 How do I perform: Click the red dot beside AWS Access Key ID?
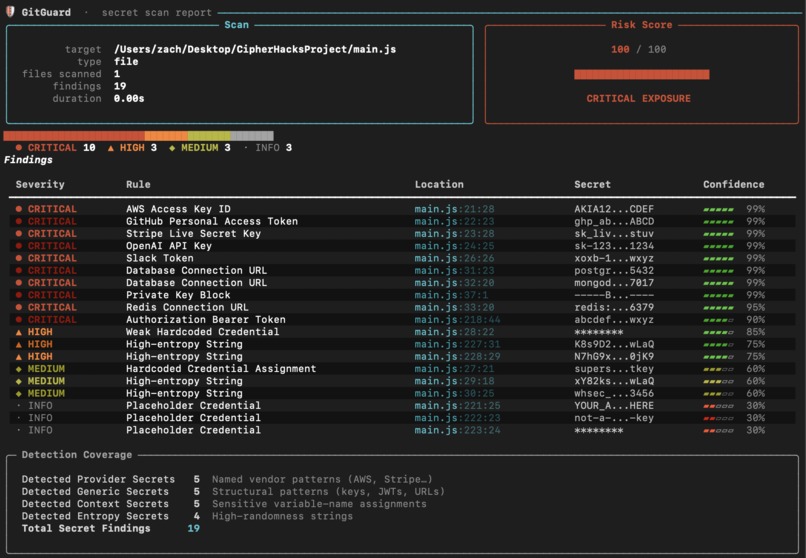point(19,209)
